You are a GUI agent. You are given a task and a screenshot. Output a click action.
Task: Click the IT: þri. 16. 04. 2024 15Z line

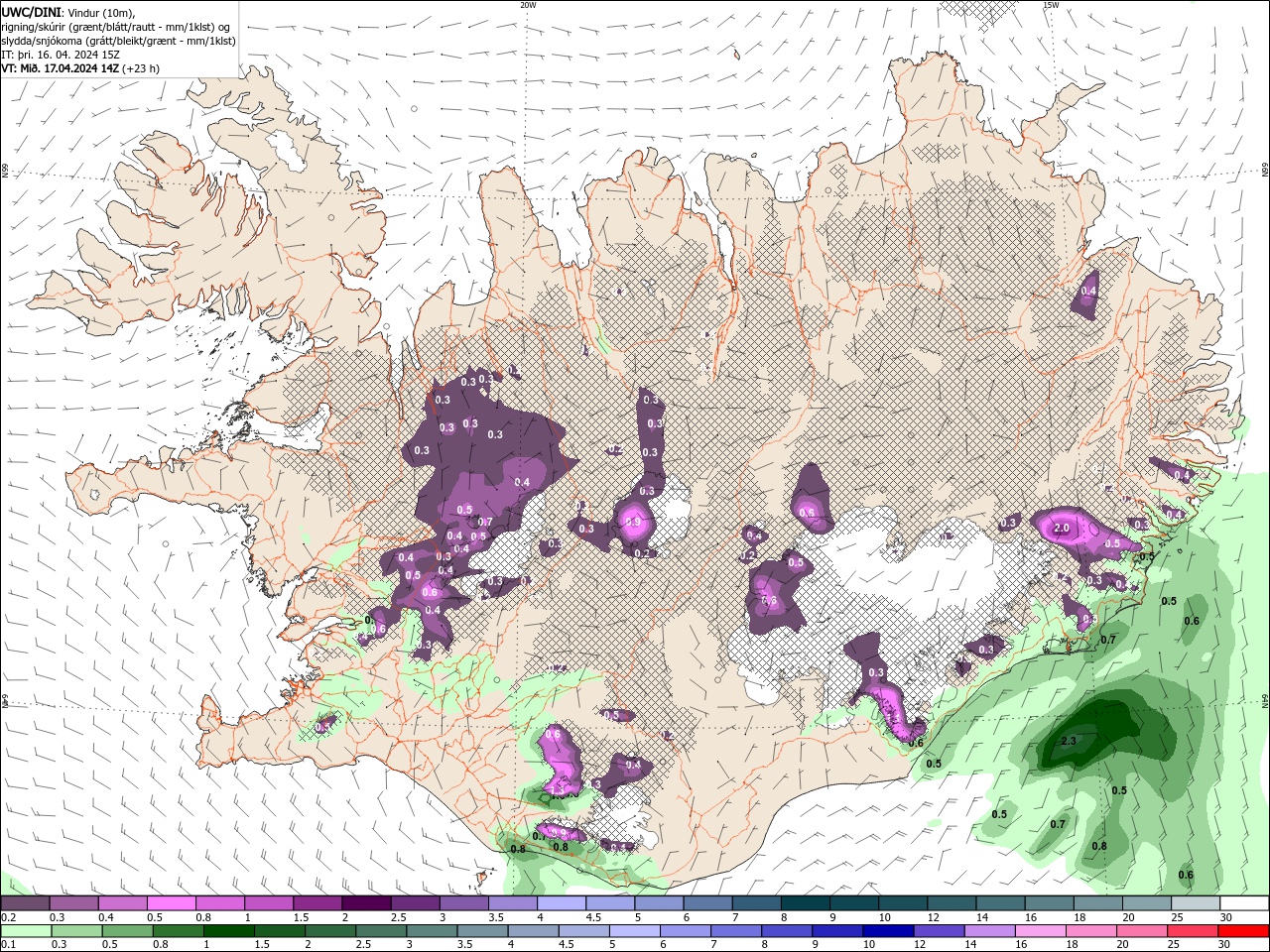[x=62, y=55]
